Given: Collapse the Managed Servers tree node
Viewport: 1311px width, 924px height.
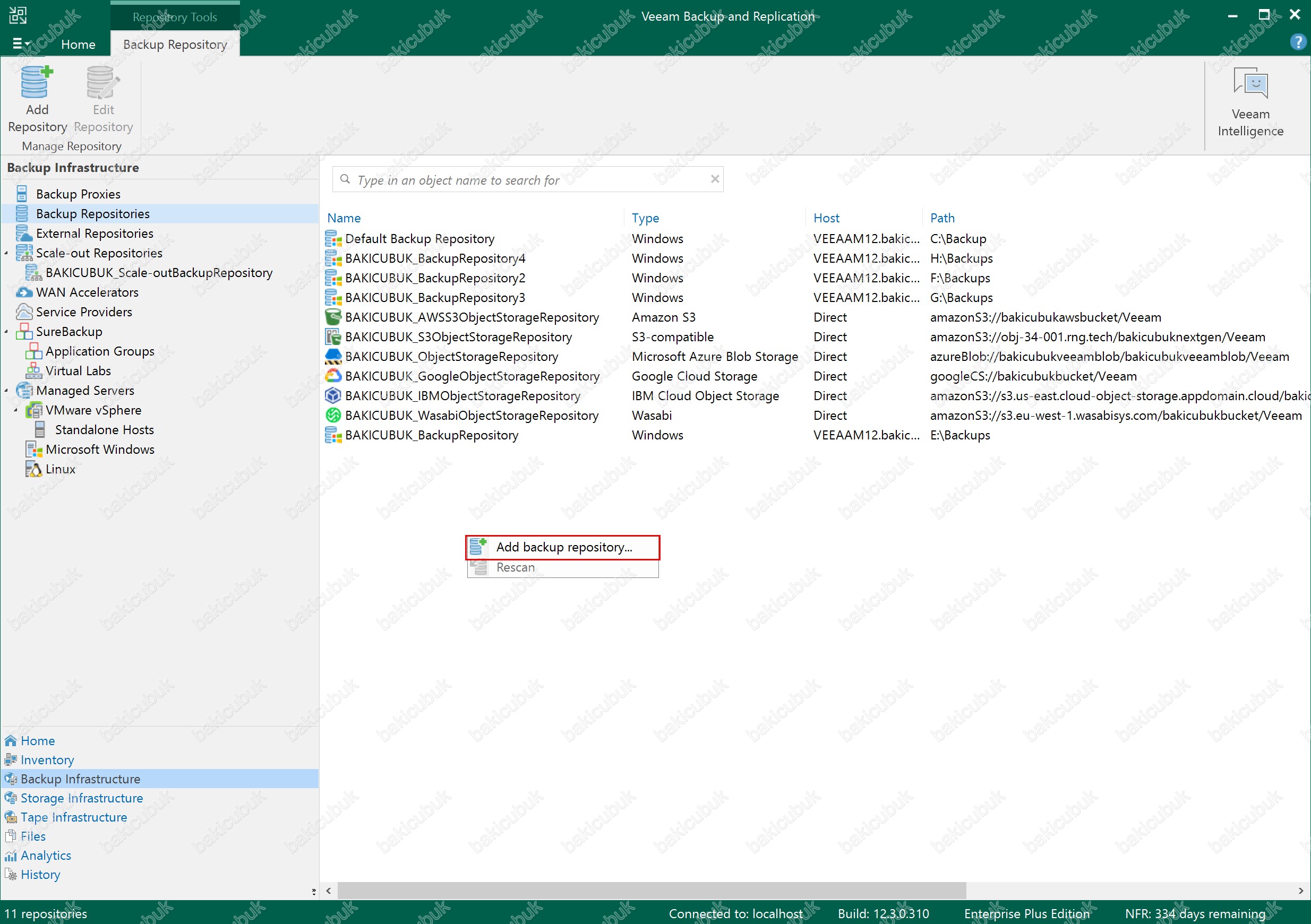Looking at the screenshot, I should 6,391.
